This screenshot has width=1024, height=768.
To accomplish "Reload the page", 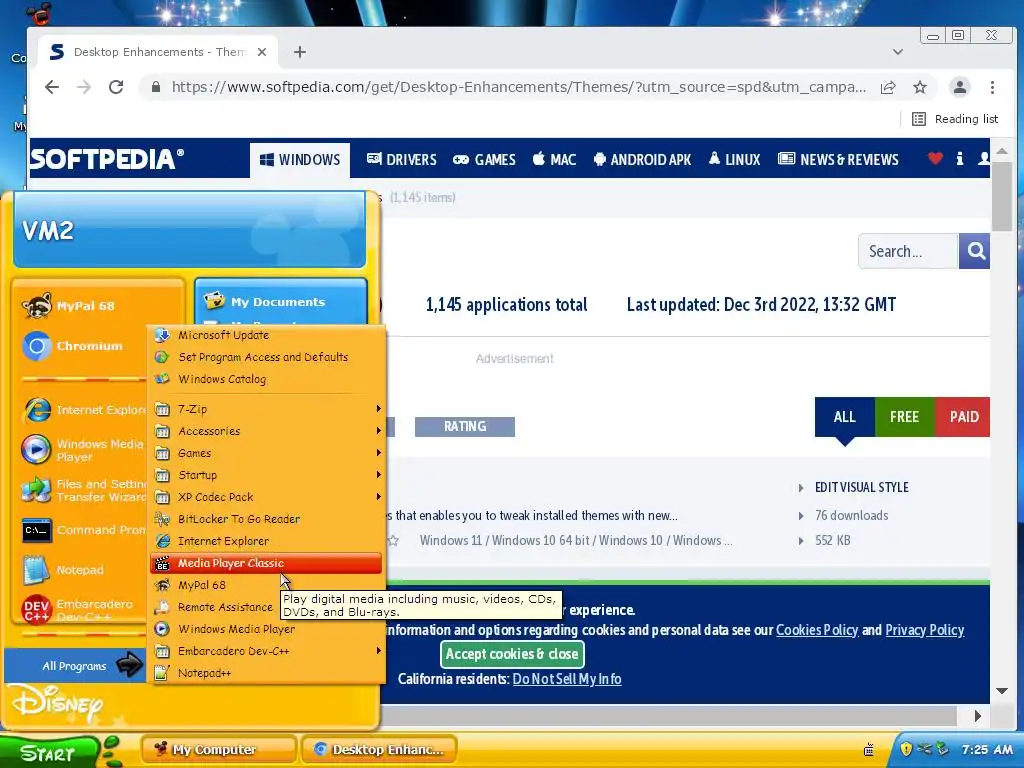I will (x=116, y=87).
